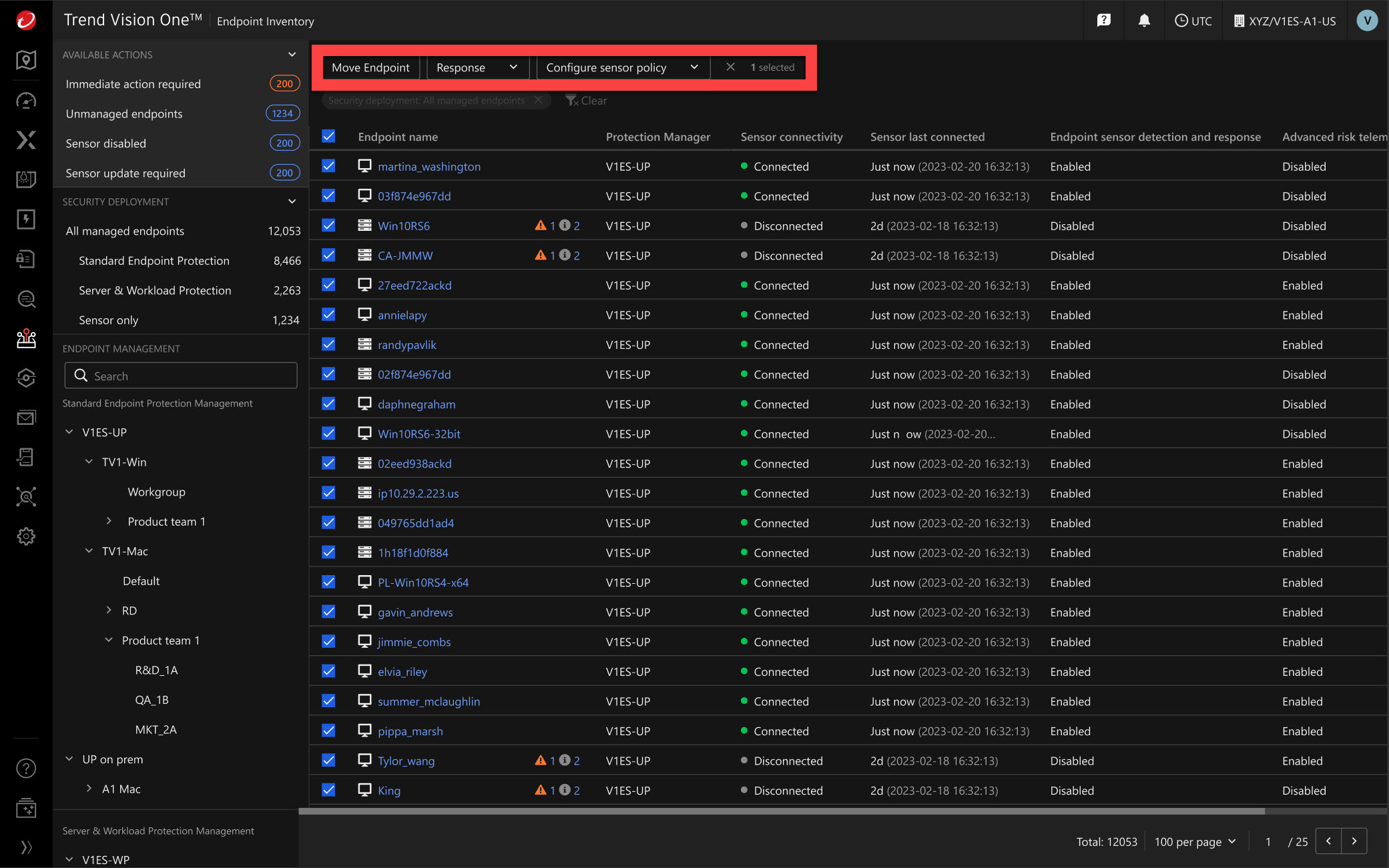Click the warning triangle icon on Win10RS6 row

[541, 226]
